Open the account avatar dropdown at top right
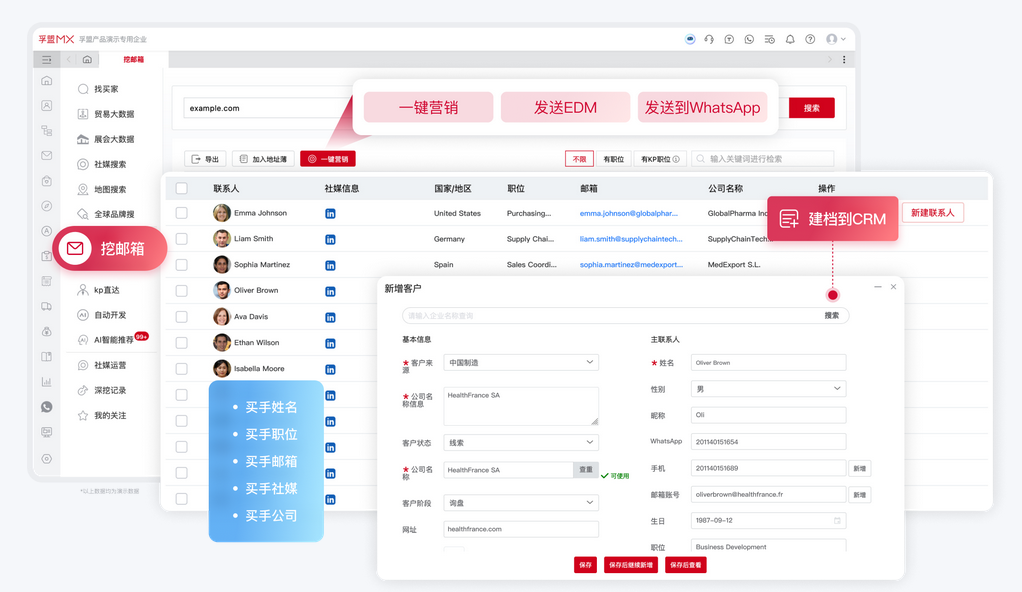1022x592 pixels. (x=833, y=38)
